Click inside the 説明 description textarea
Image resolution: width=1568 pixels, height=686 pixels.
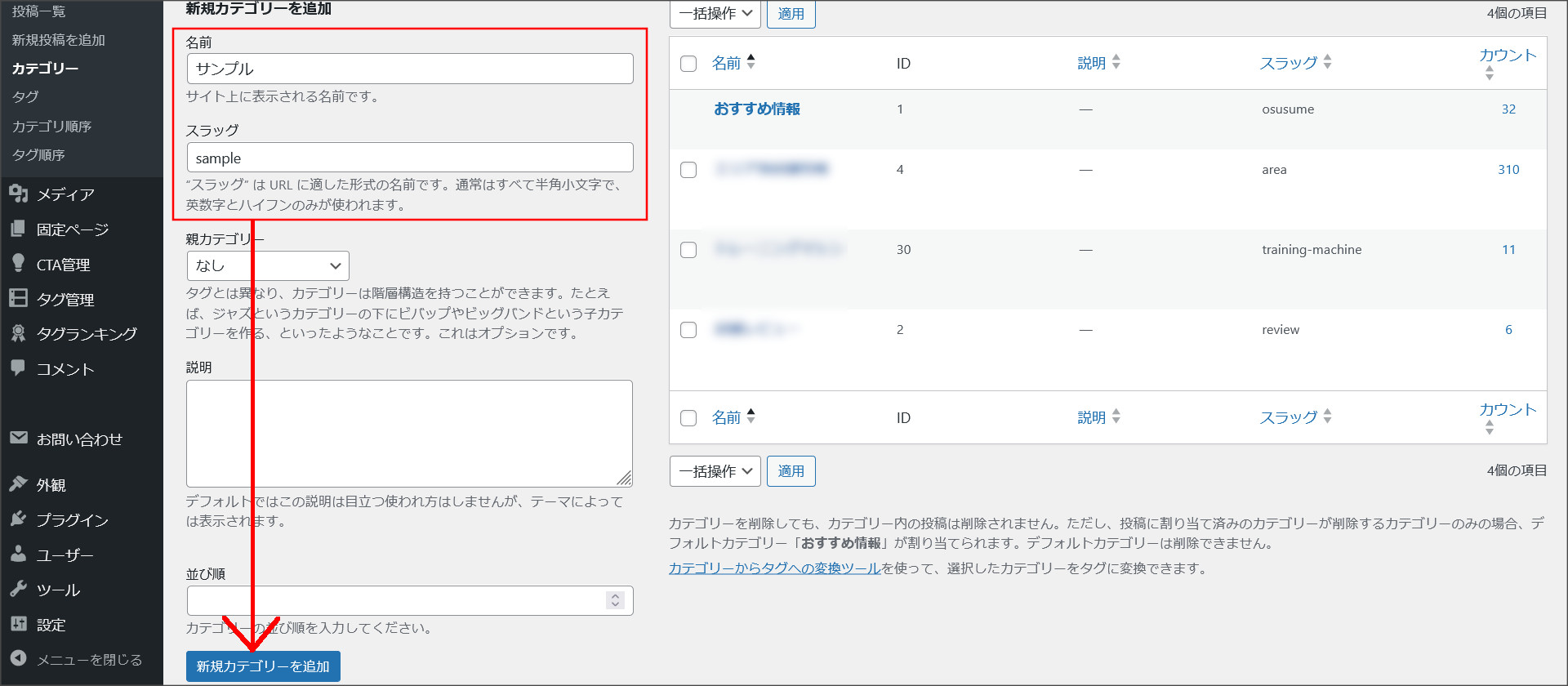409,434
